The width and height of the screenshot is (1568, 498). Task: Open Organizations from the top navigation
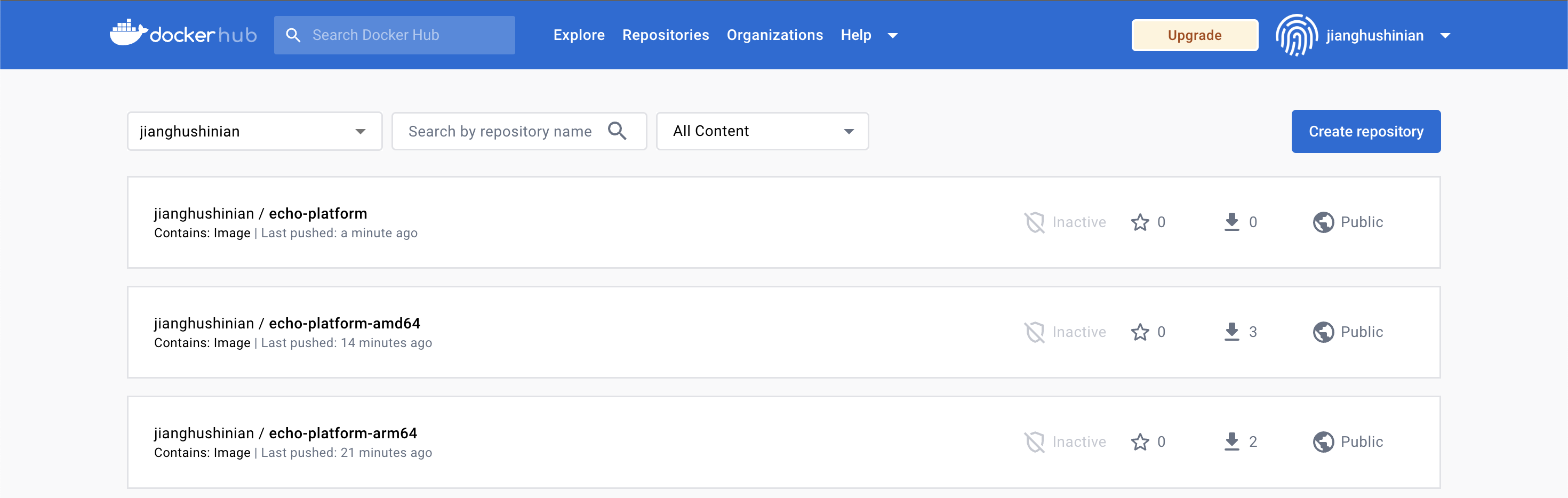pos(774,35)
